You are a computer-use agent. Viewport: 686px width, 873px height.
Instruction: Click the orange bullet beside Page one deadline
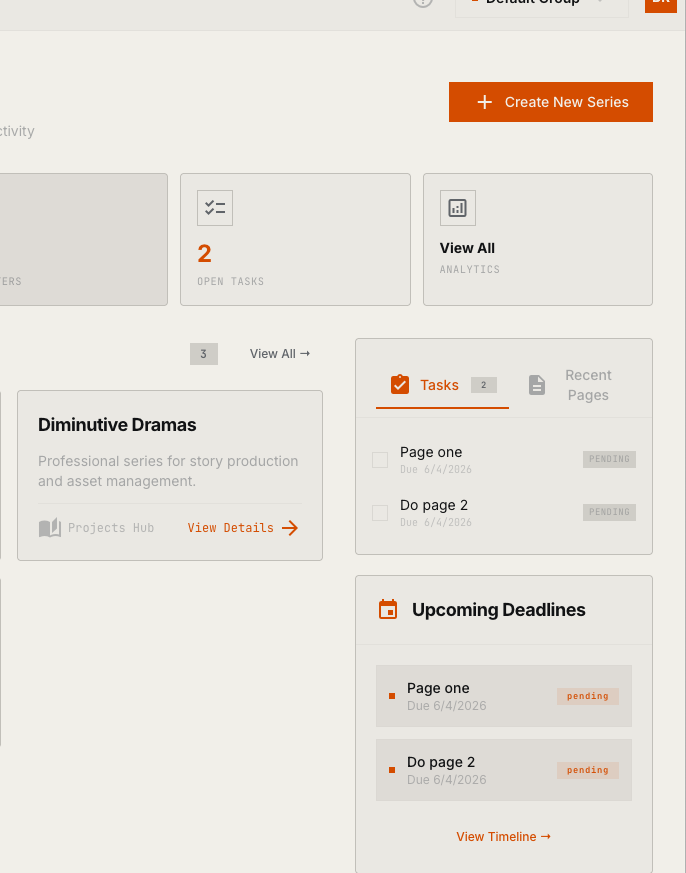pos(392,696)
